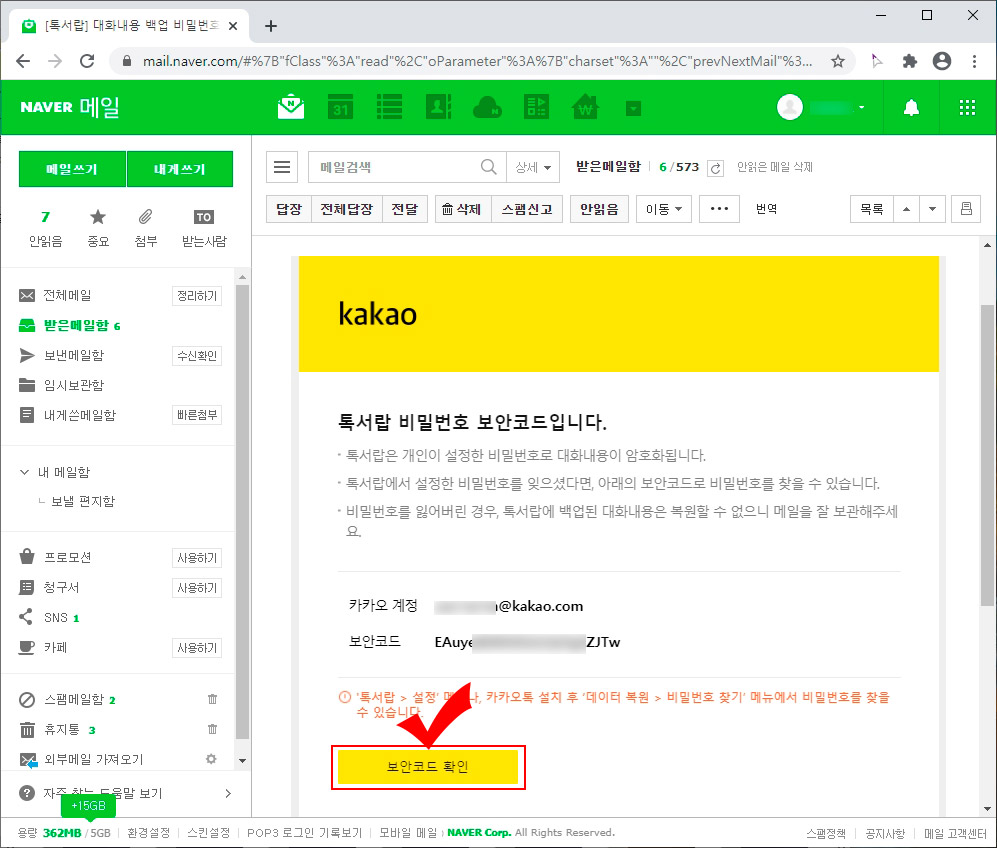Click the 답장 reply button
The height and width of the screenshot is (848, 997).
coord(289,209)
